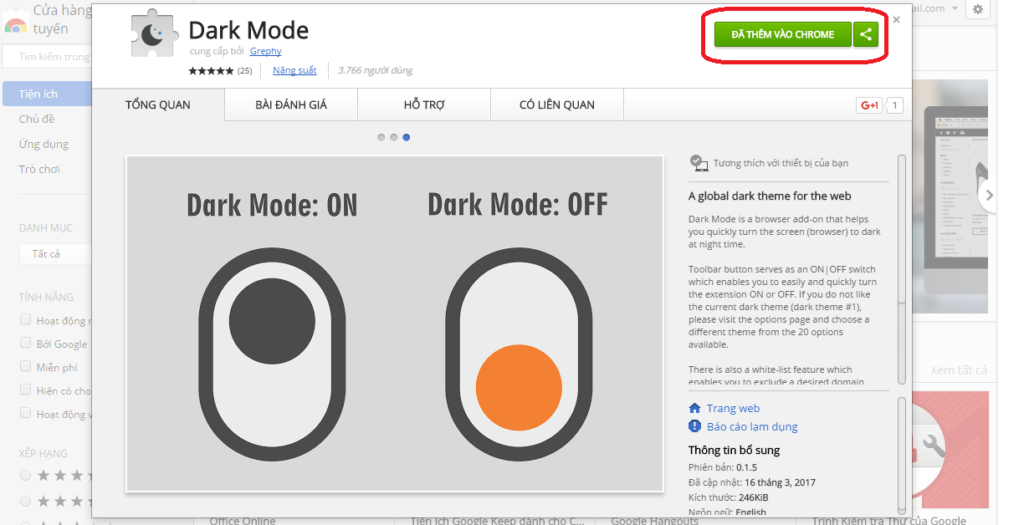Toggle the Miễn phí checkbox
Viewport: 1024px width, 525px height.
point(25,366)
